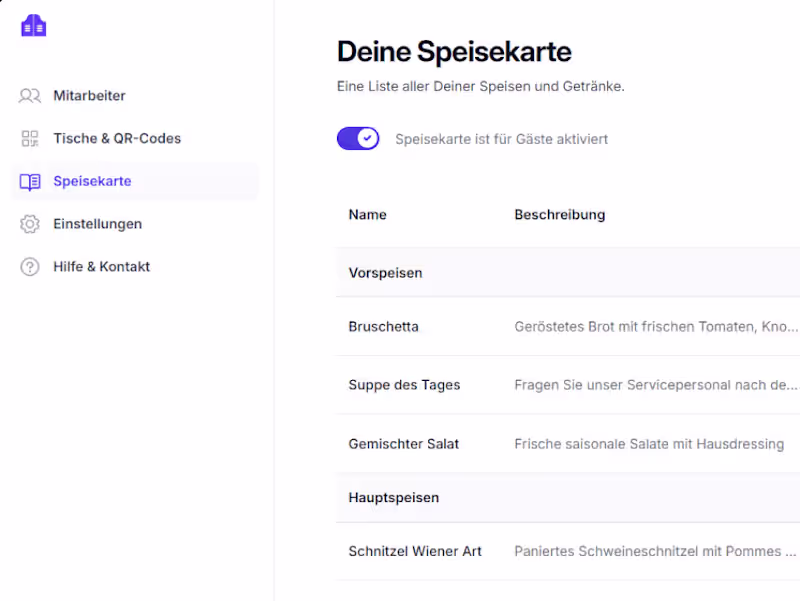
Task: Select Speisekarte in the sidebar
Action: [92, 182]
